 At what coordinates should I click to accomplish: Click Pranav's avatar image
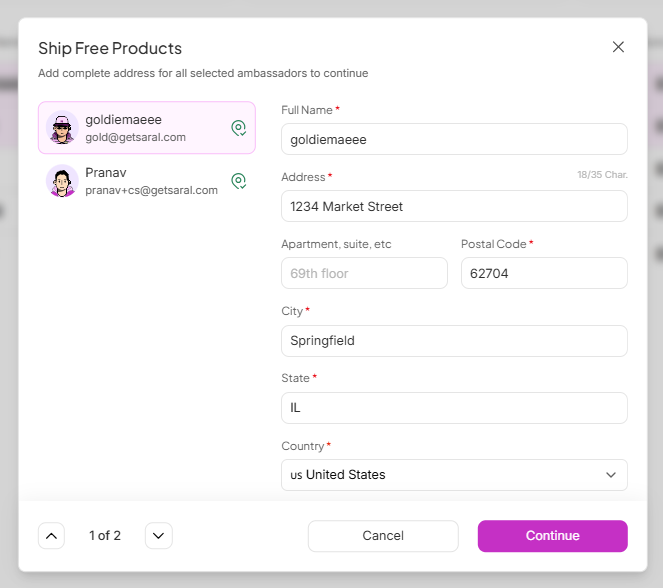[62, 181]
